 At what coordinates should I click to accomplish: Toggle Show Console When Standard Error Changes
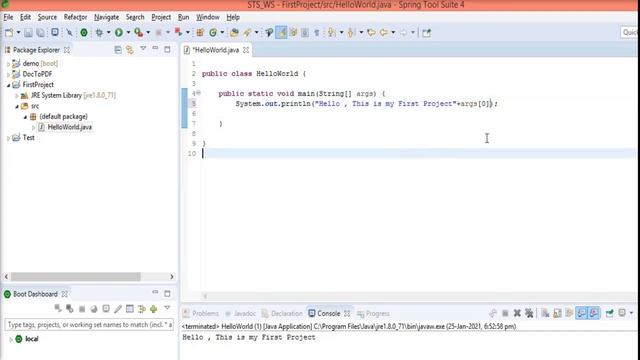coord(594,313)
